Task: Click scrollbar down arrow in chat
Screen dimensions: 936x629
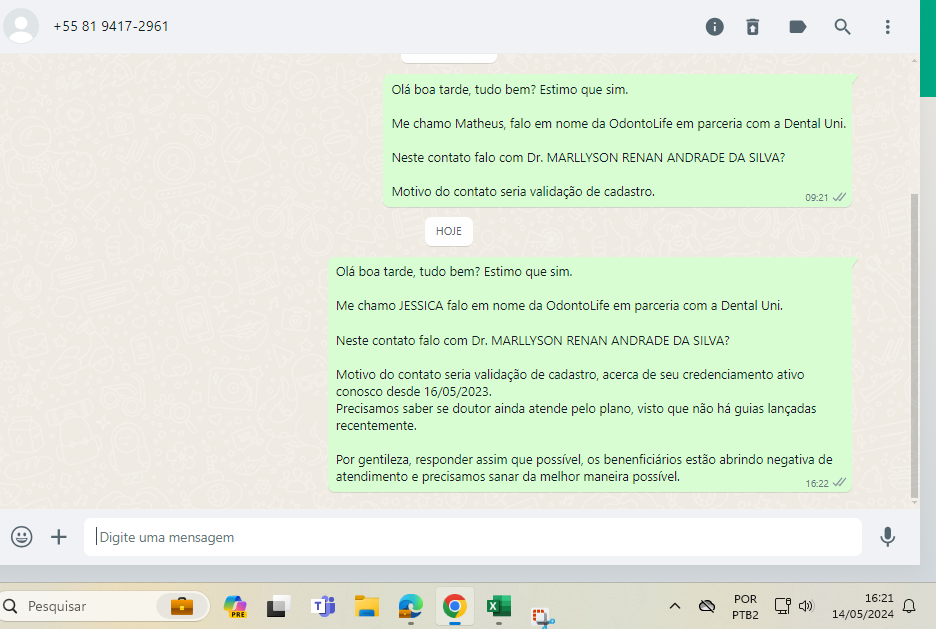Action: coord(914,502)
